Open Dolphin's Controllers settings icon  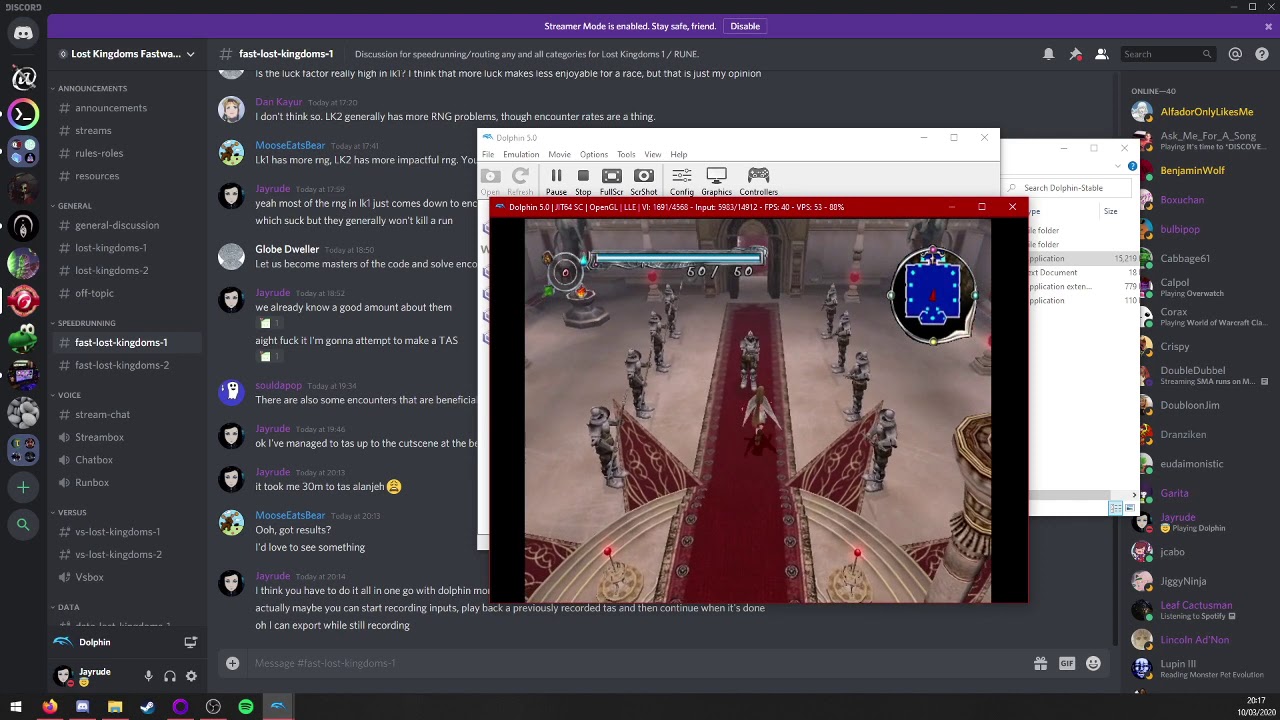pyautogui.click(x=758, y=181)
